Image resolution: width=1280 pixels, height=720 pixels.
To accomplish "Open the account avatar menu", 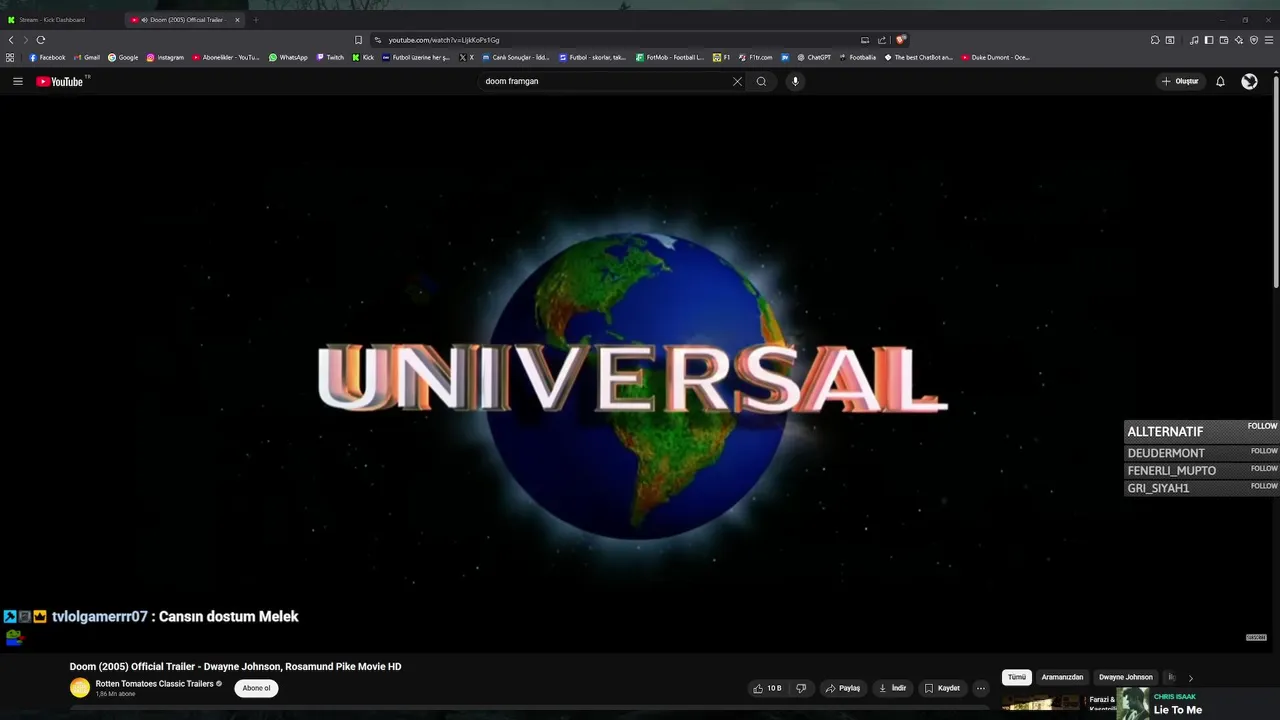I will (1249, 81).
